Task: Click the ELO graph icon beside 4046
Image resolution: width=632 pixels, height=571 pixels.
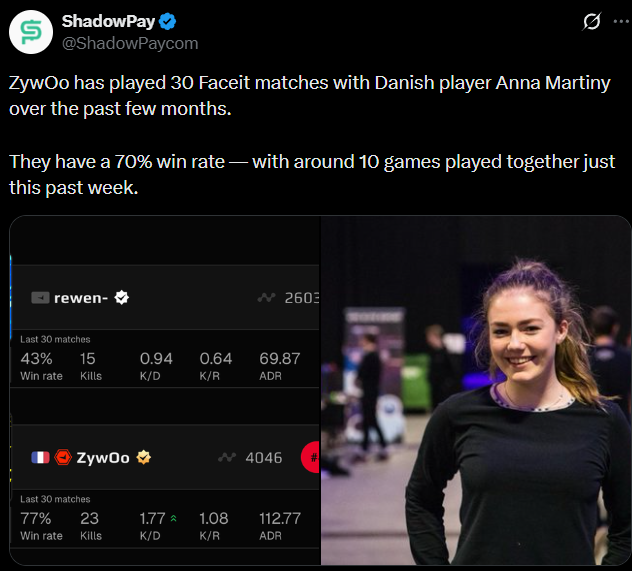Action: (226, 458)
